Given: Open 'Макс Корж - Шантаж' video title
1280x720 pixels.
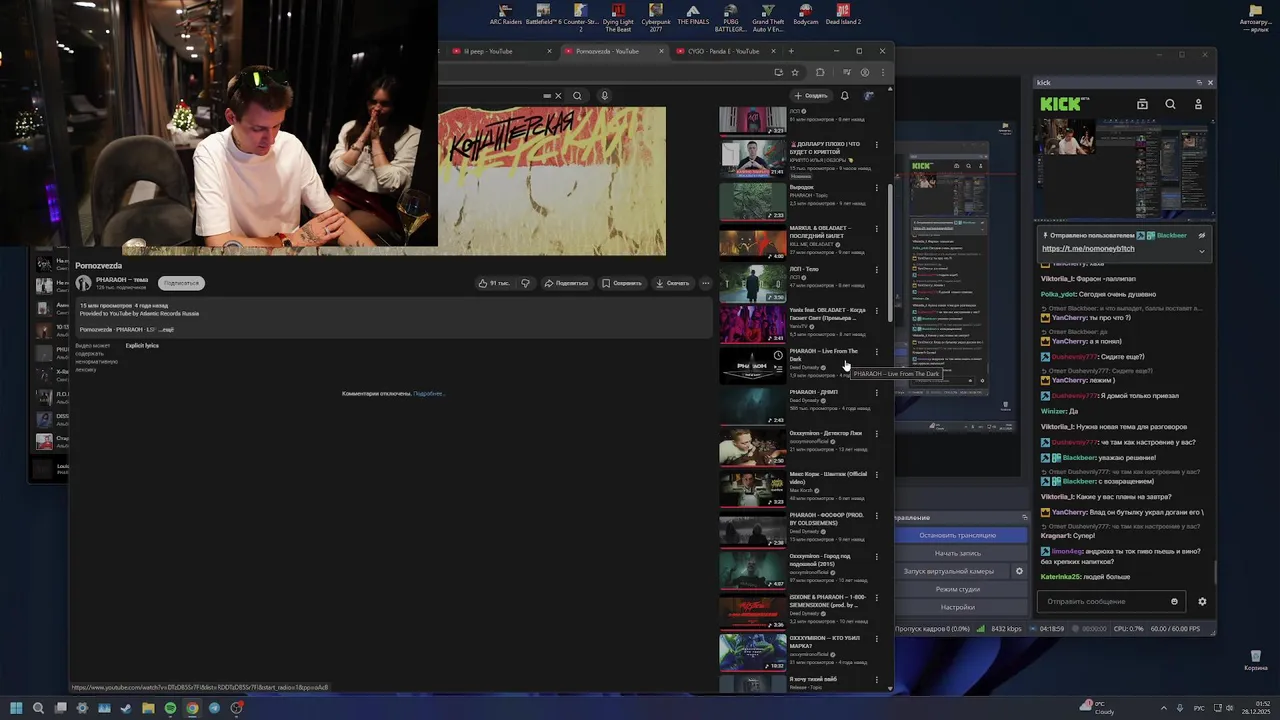Looking at the screenshot, I should click(828, 478).
